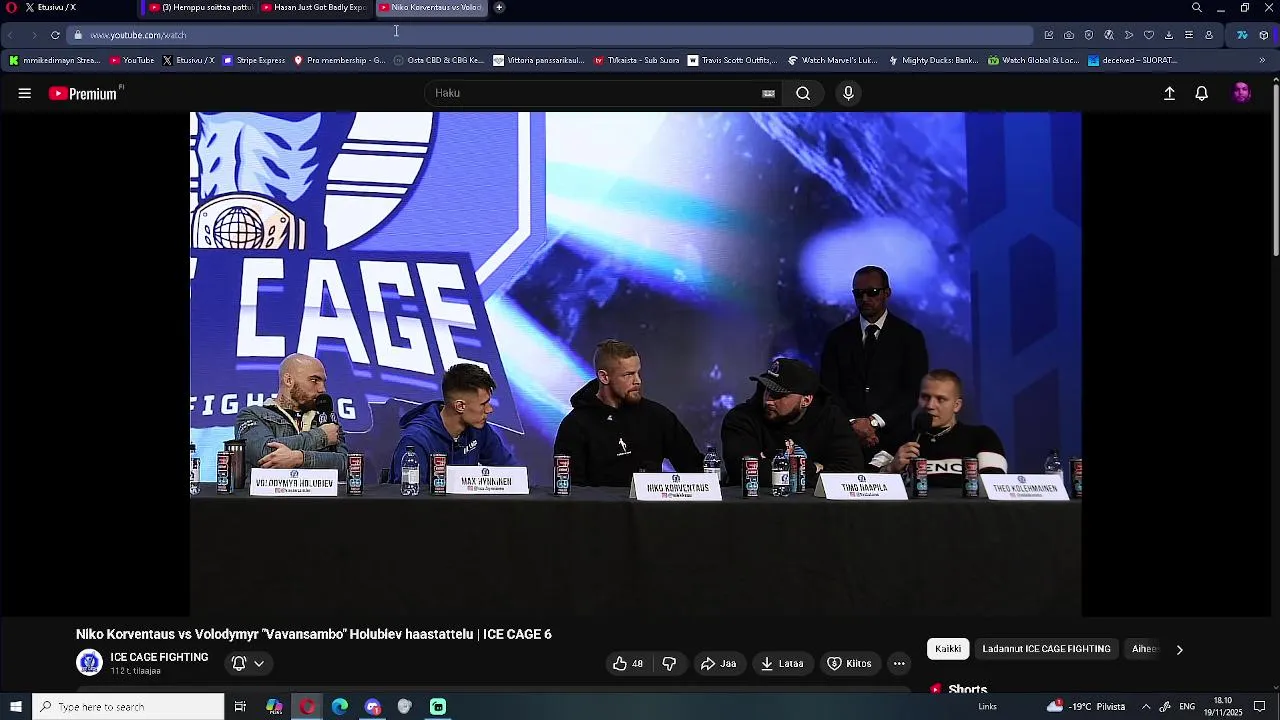Screen dimensions: 1280x720
Task: Open ICE CAGE FIGHTING channel name
Action: [x=159, y=657]
